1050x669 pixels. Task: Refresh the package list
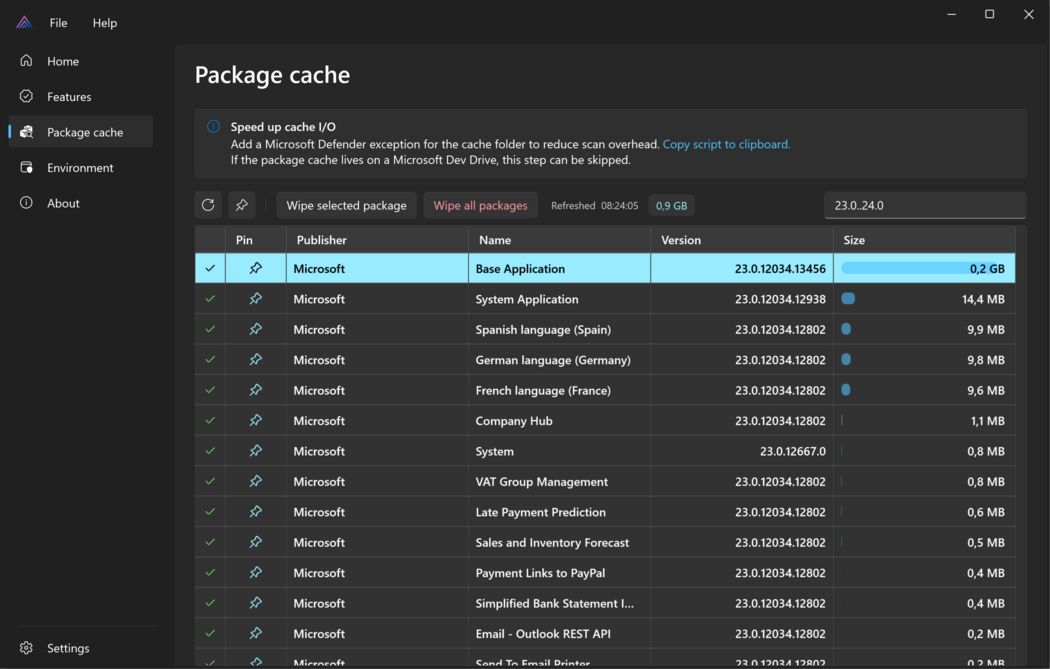click(208, 205)
